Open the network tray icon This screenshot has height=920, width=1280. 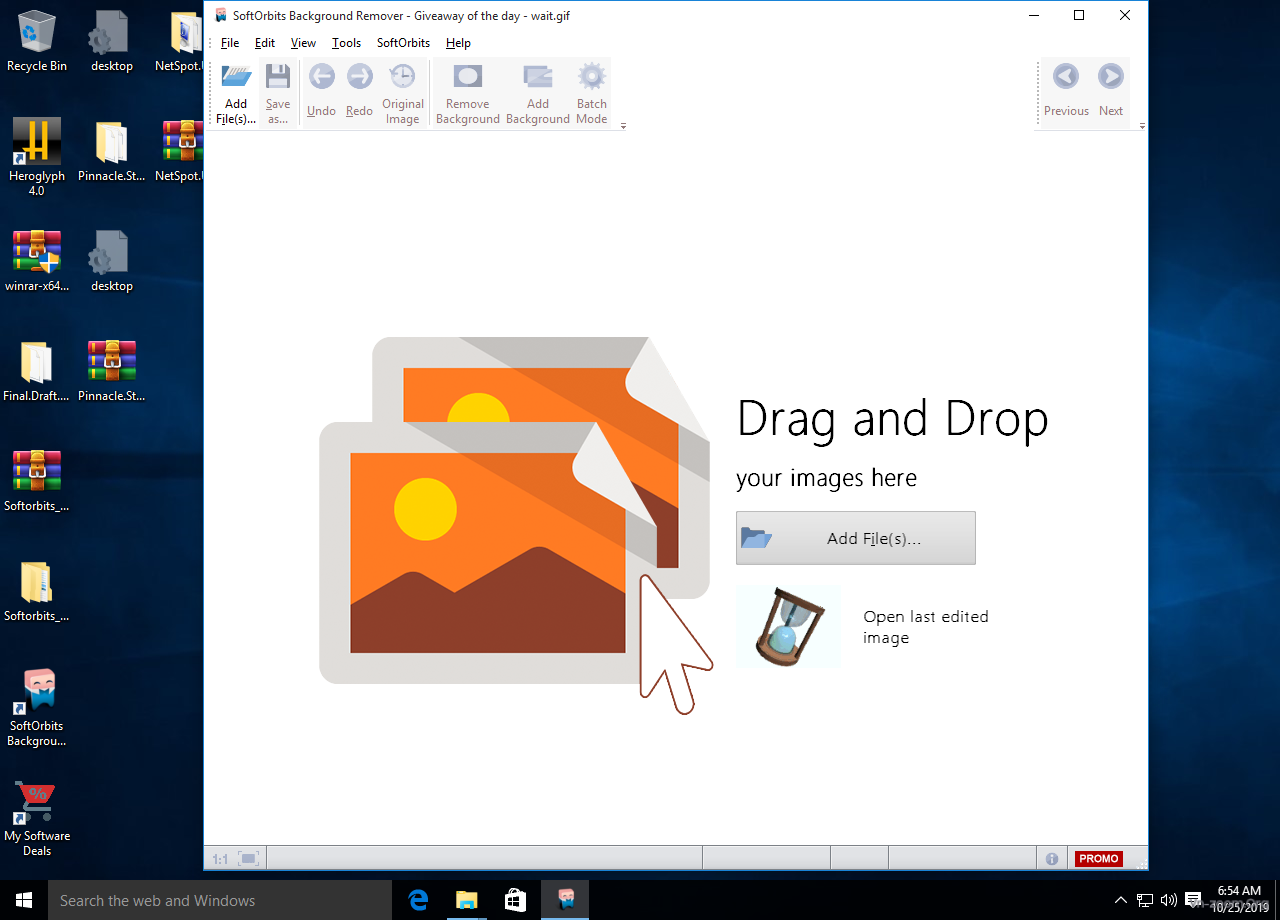pyautogui.click(x=1145, y=900)
